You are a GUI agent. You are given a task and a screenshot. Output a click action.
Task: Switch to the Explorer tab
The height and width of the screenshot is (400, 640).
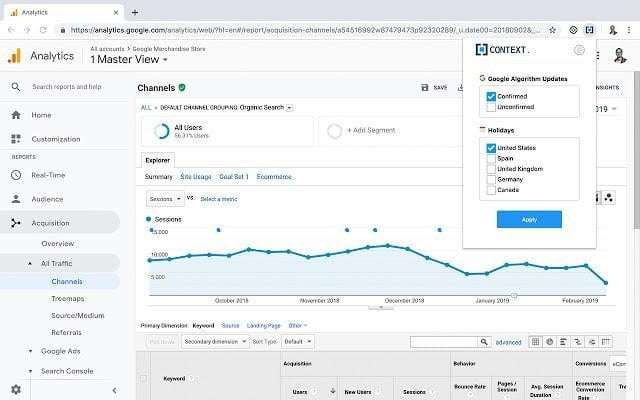click(158, 160)
